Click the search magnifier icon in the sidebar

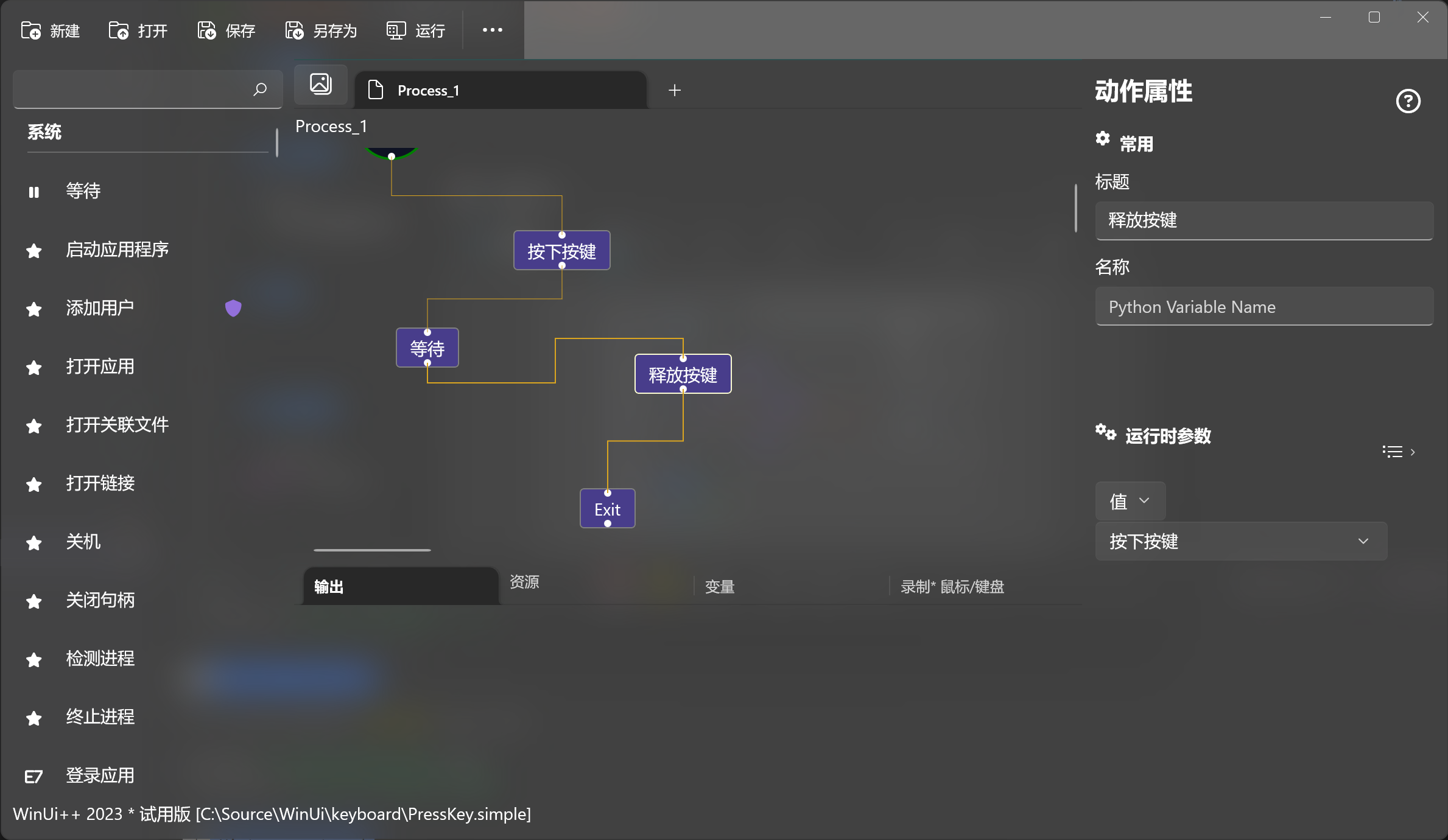click(260, 89)
